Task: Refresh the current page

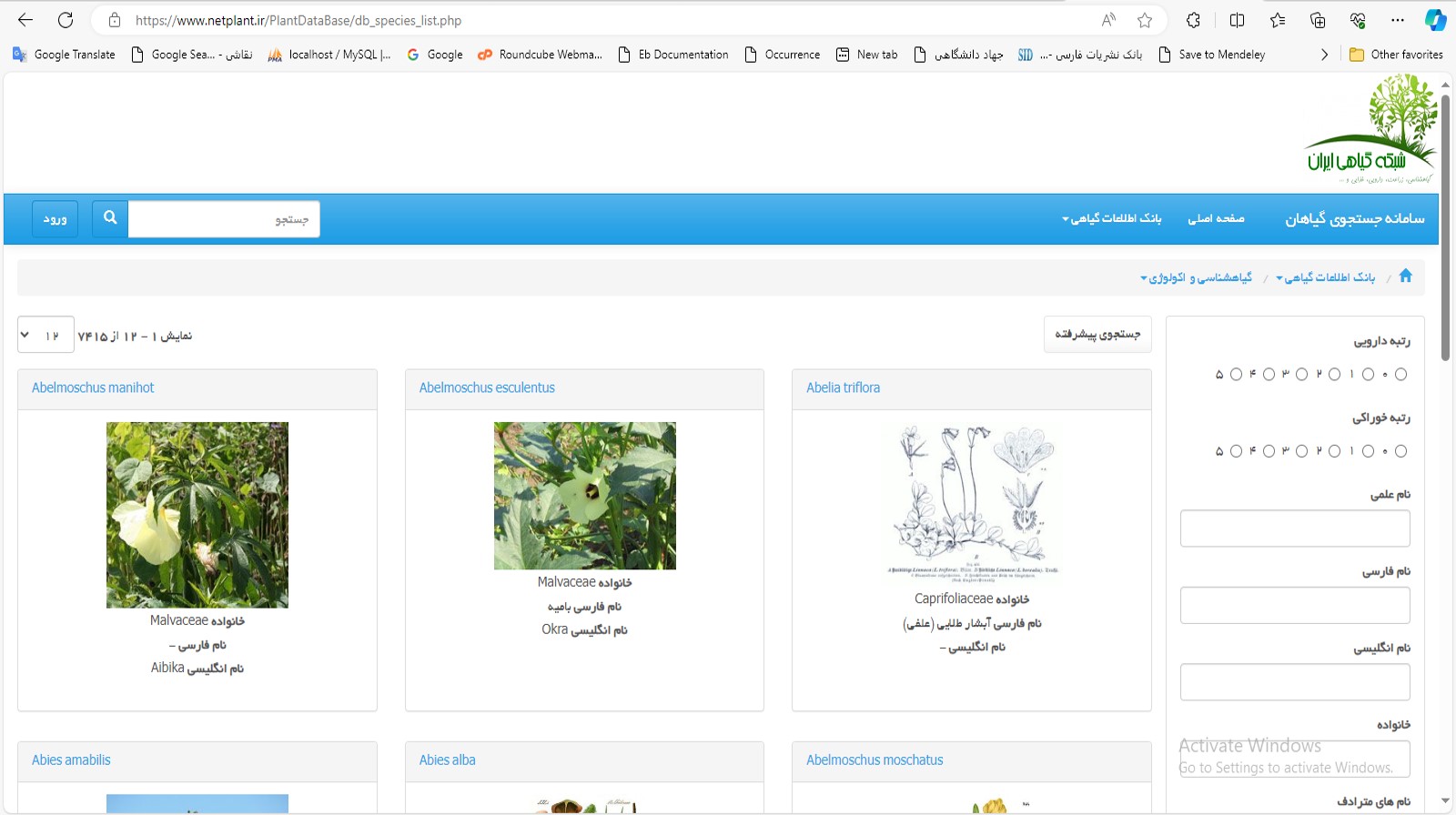Action: click(66, 20)
